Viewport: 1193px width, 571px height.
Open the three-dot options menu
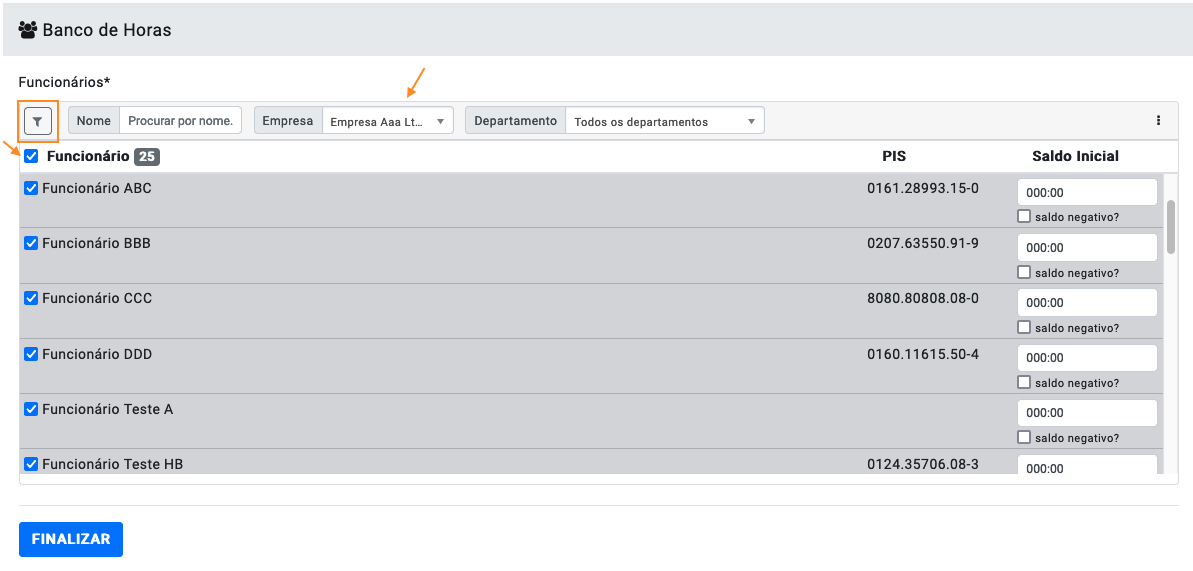click(x=1158, y=120)
